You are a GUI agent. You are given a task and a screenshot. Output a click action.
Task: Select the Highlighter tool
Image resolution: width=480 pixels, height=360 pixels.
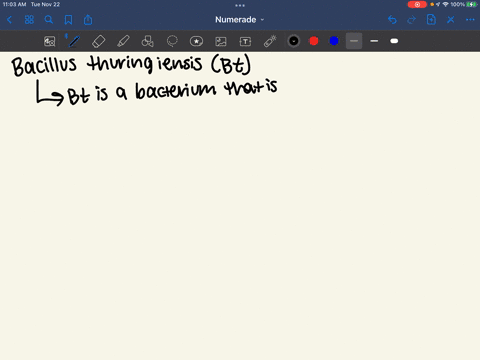123,41
